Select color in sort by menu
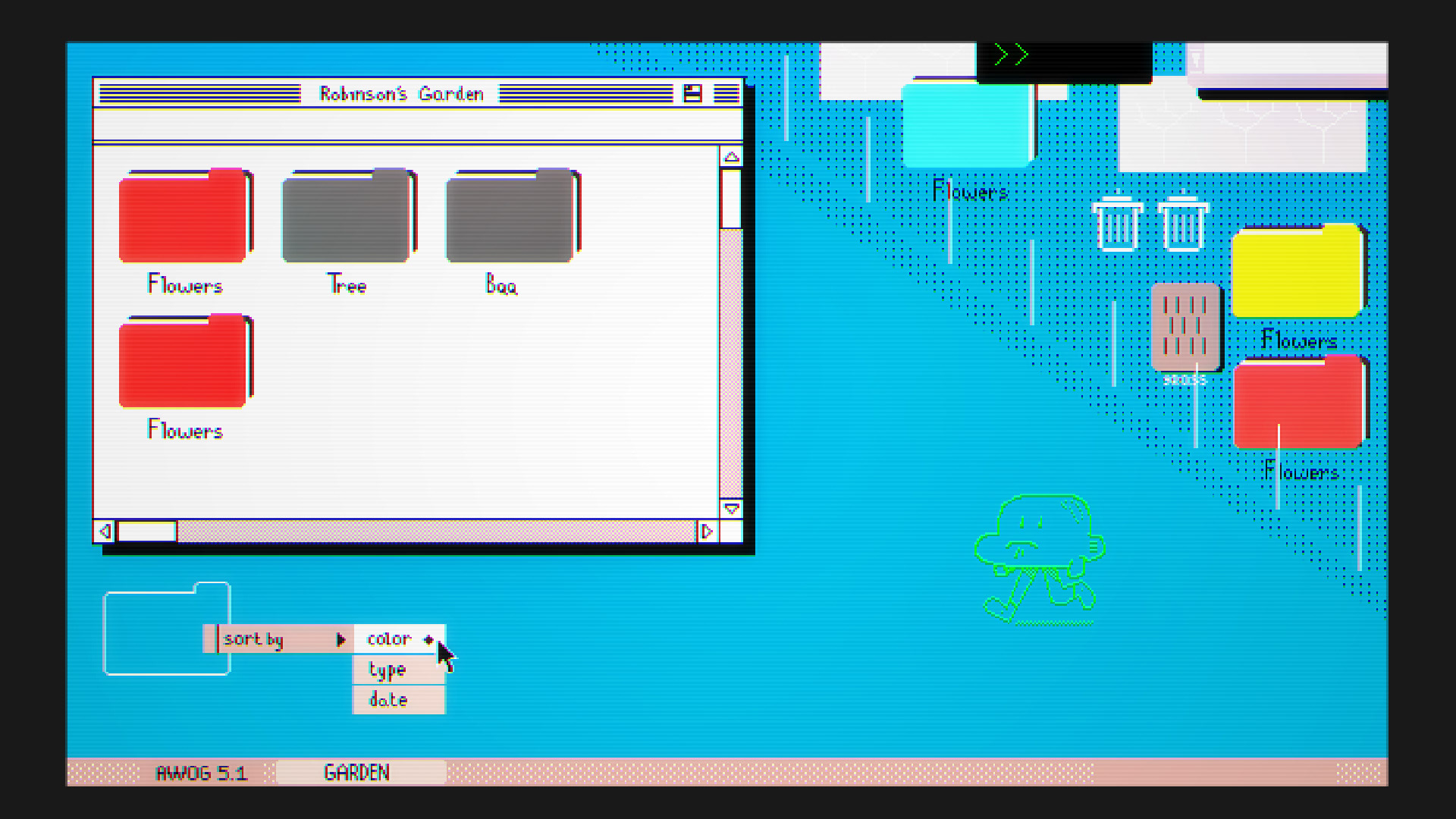The width and height of the screenshot is (1456, 819). [389, 639]
